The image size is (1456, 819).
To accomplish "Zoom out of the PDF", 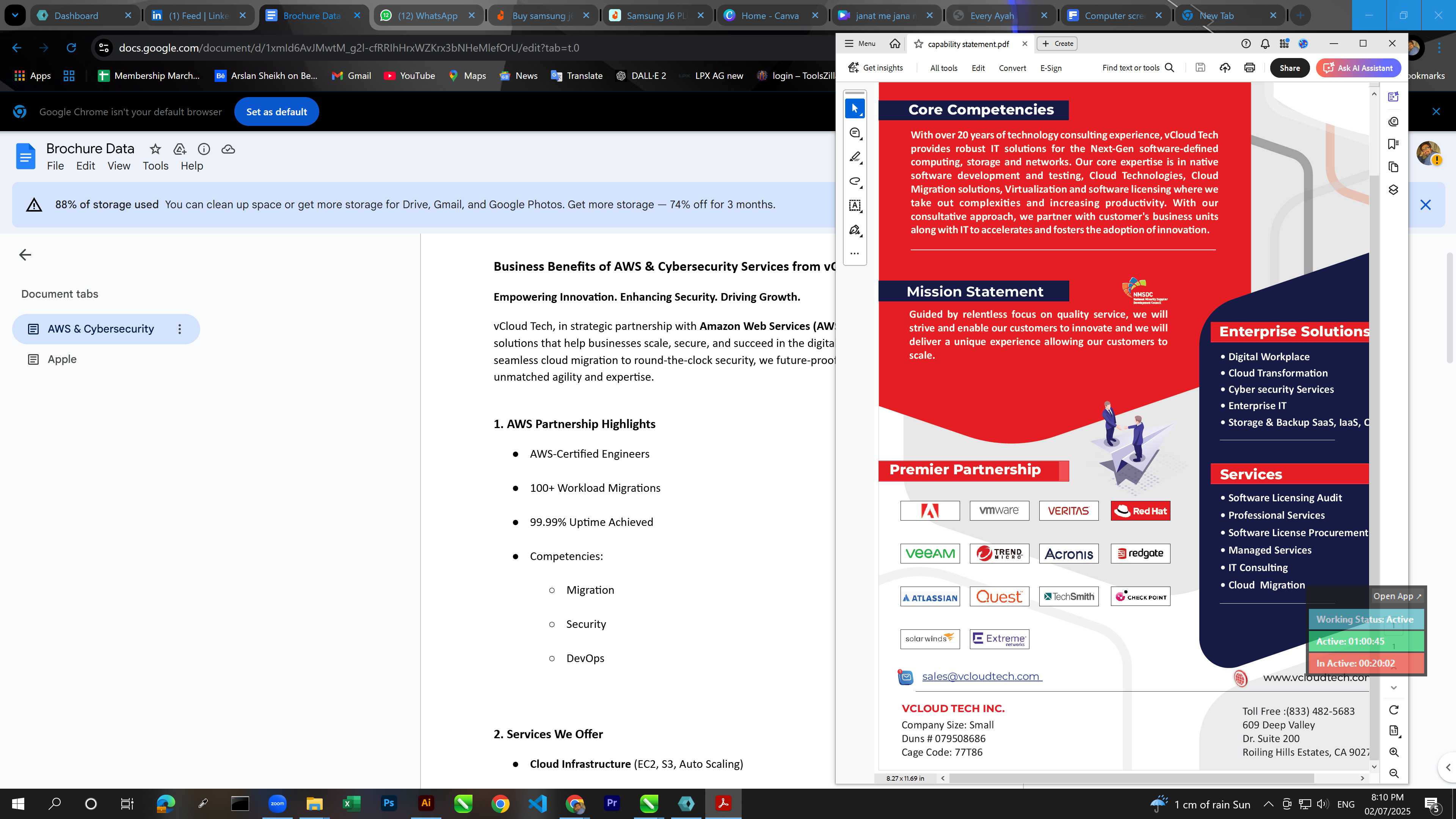I will point(1394,773).
